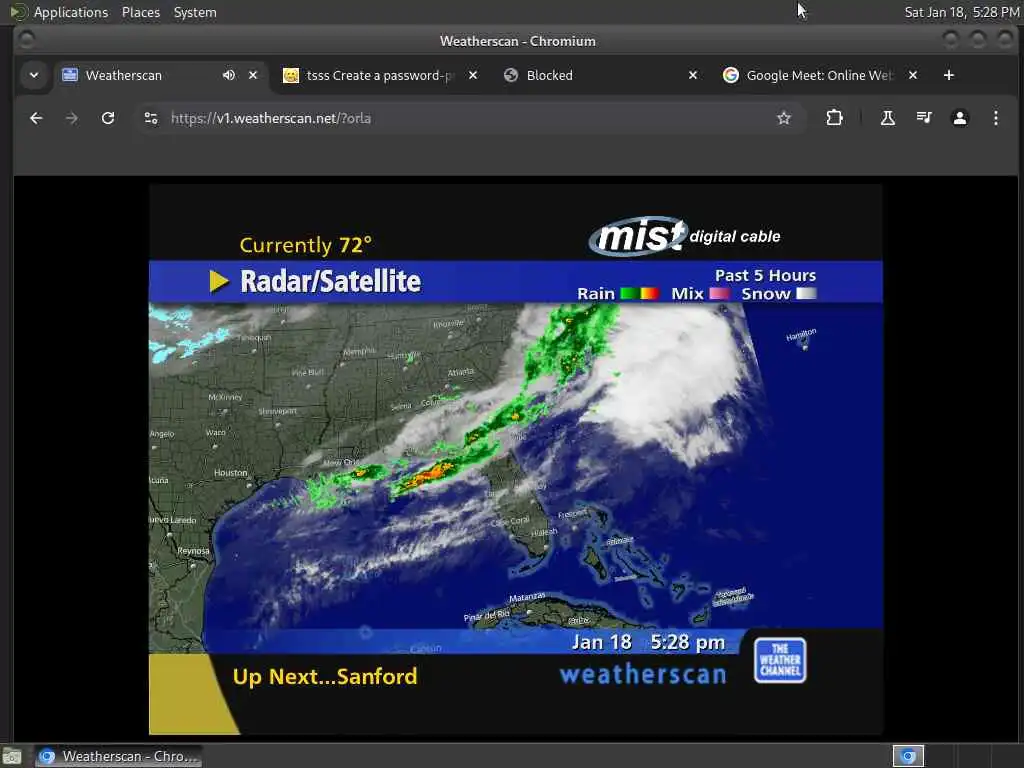
Task: Click the Currently 72° text
Action: click(306, 245)
